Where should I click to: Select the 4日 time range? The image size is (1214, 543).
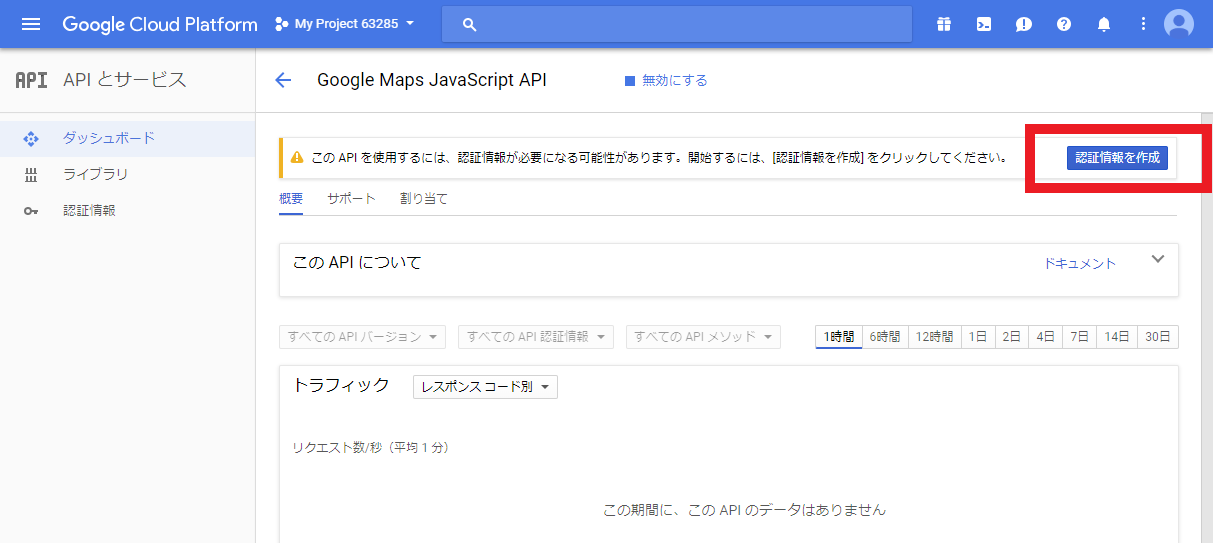point(1046,337)
